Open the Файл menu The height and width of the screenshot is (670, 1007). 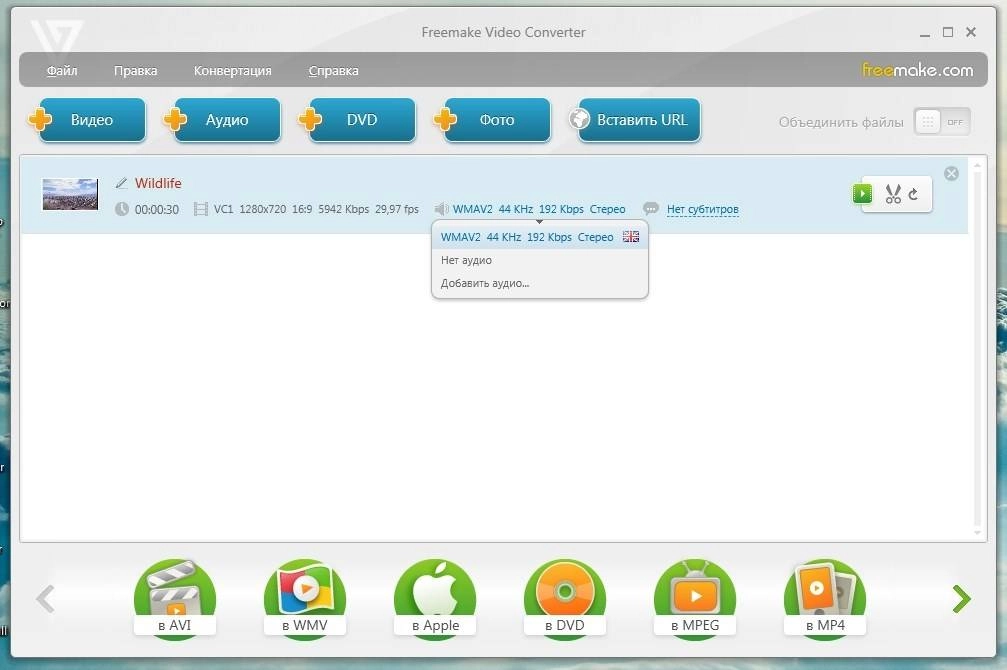(62, 71)
